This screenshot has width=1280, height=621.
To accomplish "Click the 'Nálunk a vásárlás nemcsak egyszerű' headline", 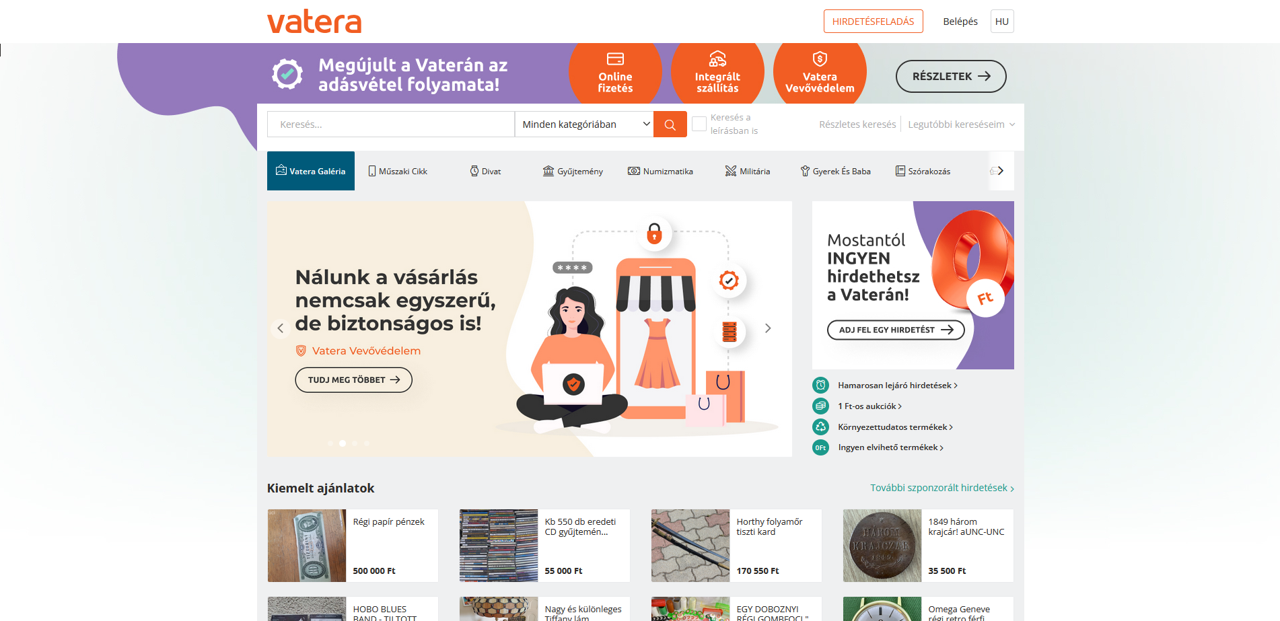I will pos(395,300).
